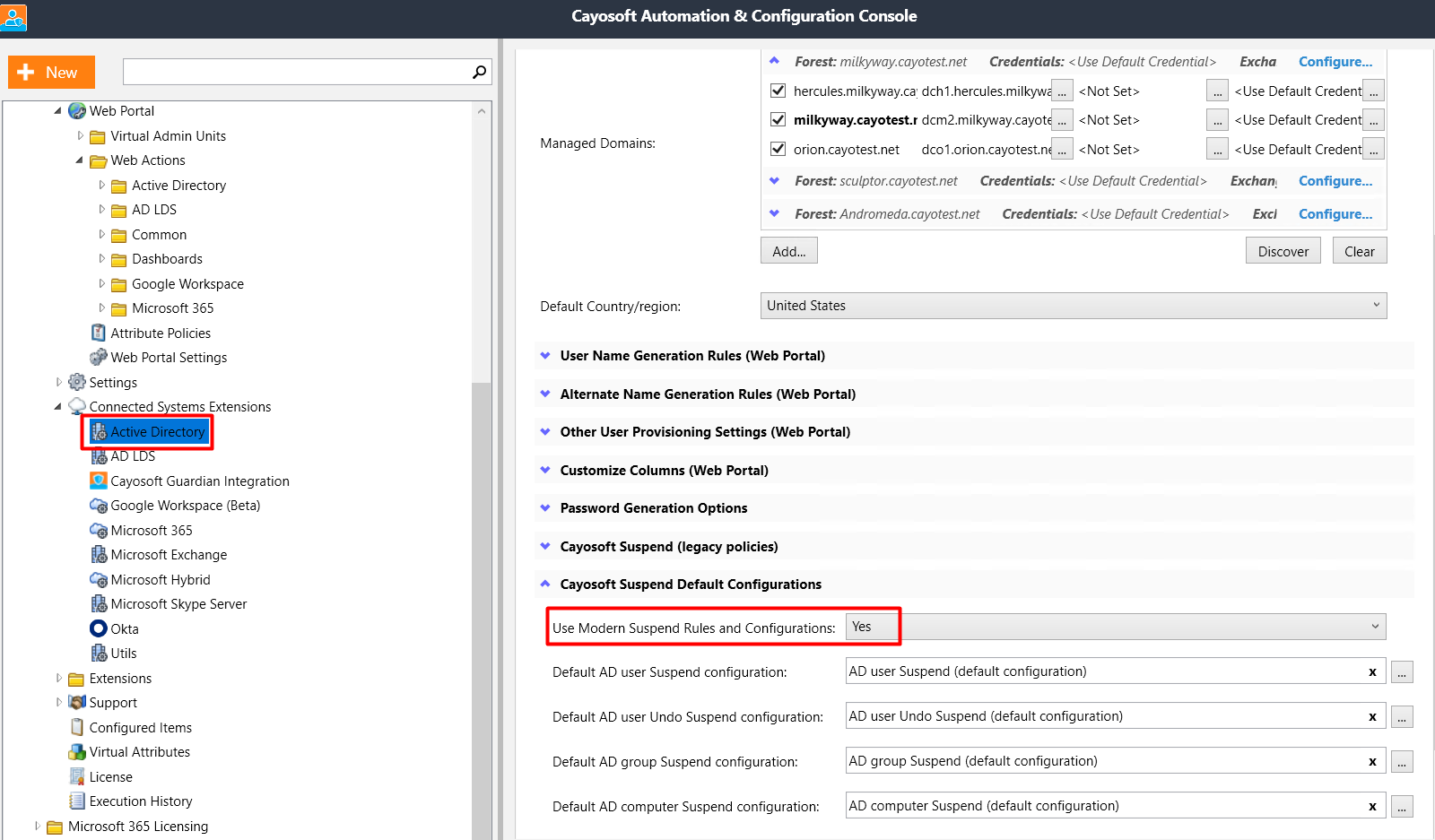1435x840 pixels.
Task: Click the Virtual Admin Units folder icon
Action: click(98, 136)
